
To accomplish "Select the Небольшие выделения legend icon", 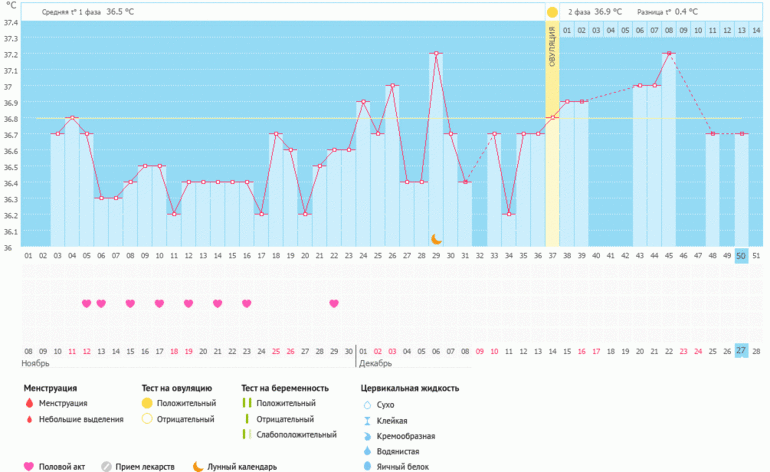I will click(x=28, y=419).
